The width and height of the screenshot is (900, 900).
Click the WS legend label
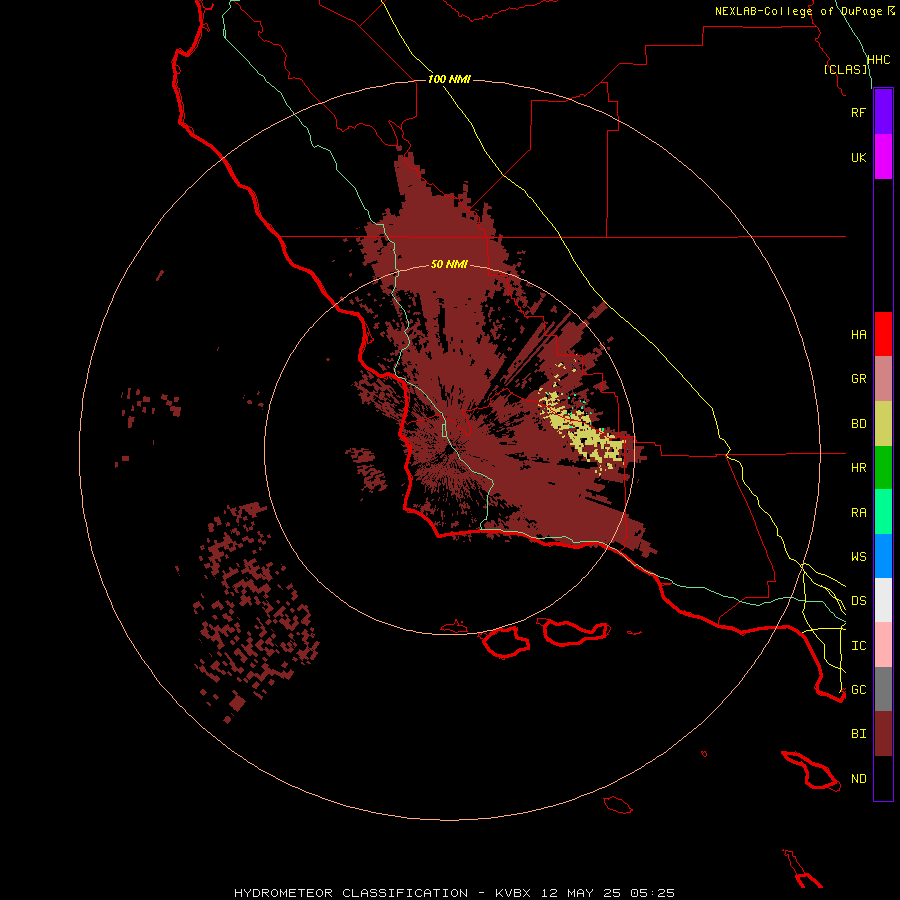858,557
